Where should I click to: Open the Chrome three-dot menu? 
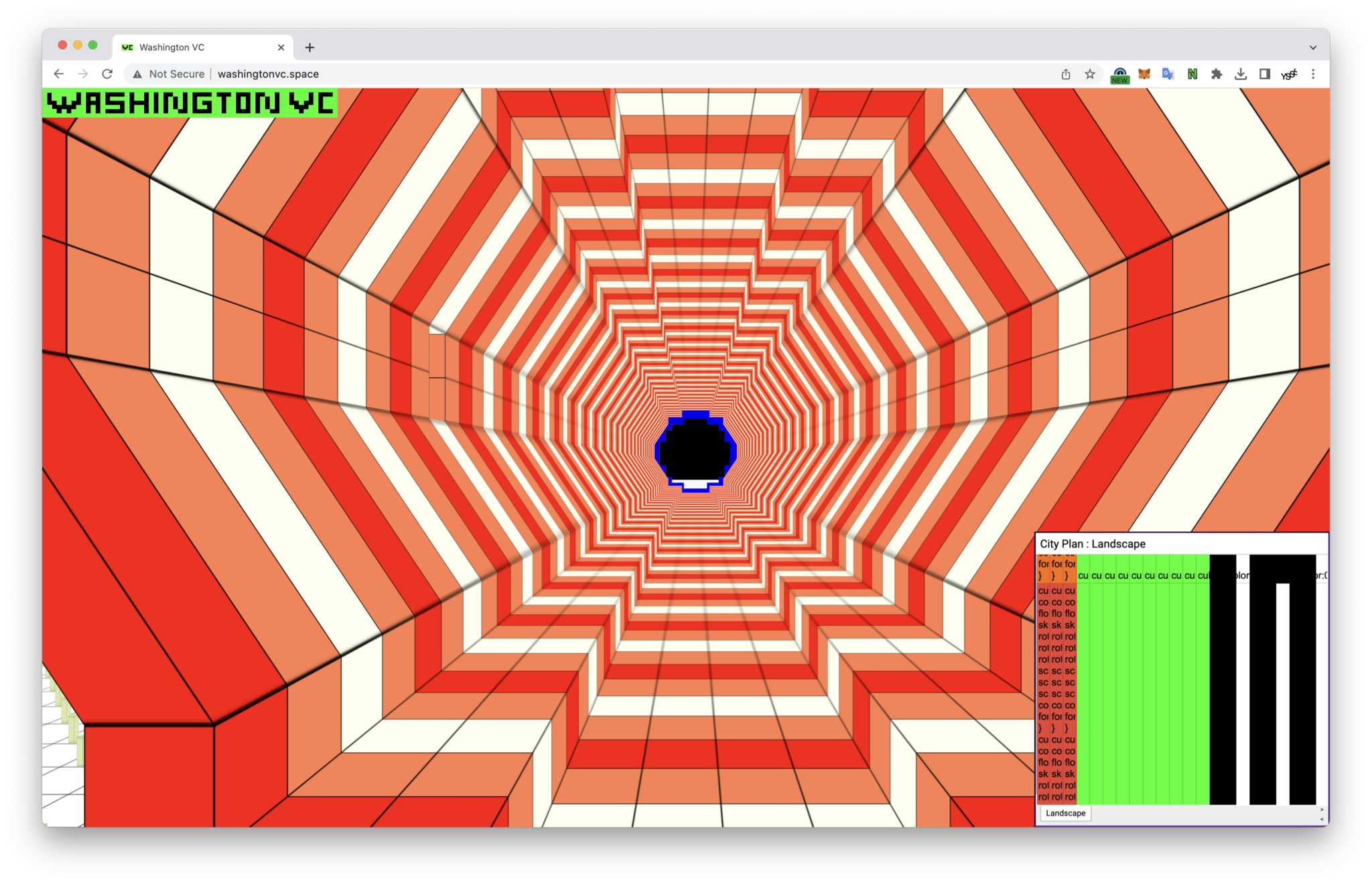(x=1313, y=74)
